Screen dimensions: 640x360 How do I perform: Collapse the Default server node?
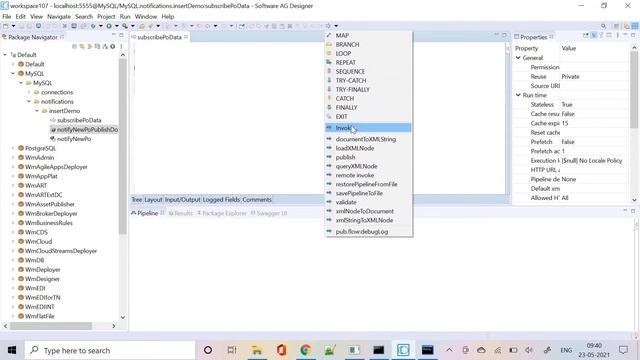point(5,55)
